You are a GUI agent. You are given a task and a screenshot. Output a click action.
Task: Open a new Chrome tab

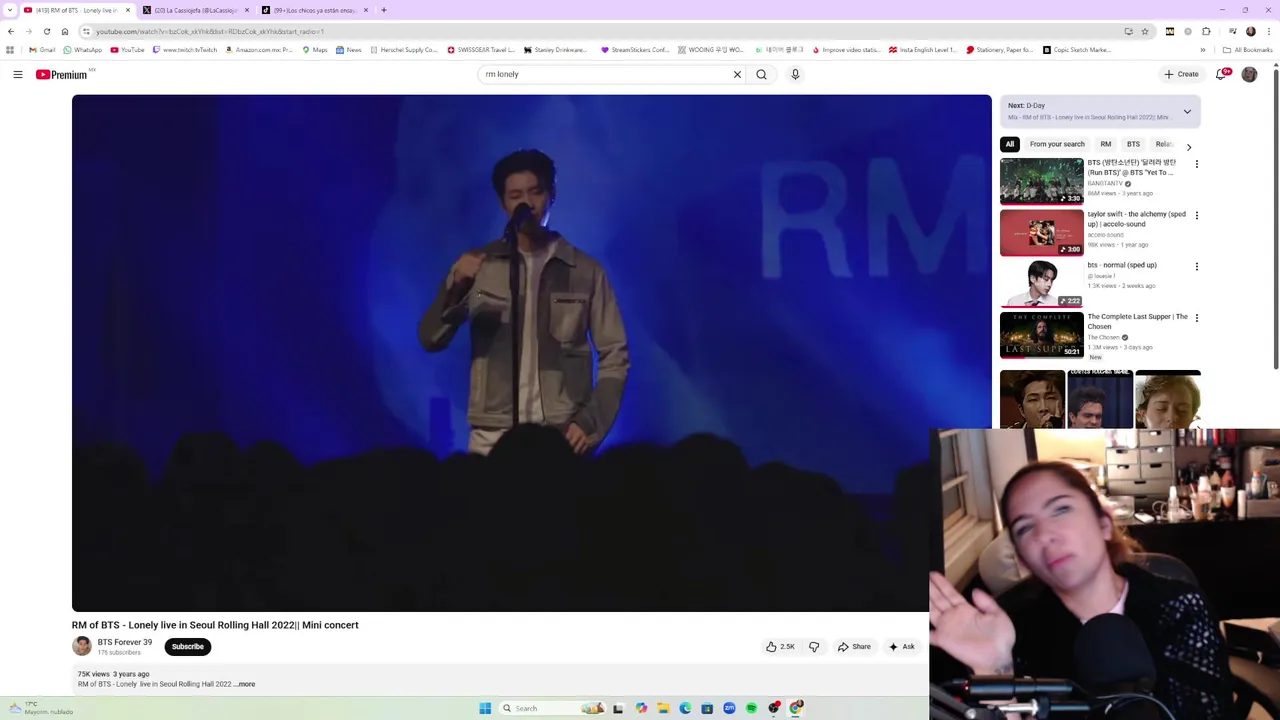383,10
